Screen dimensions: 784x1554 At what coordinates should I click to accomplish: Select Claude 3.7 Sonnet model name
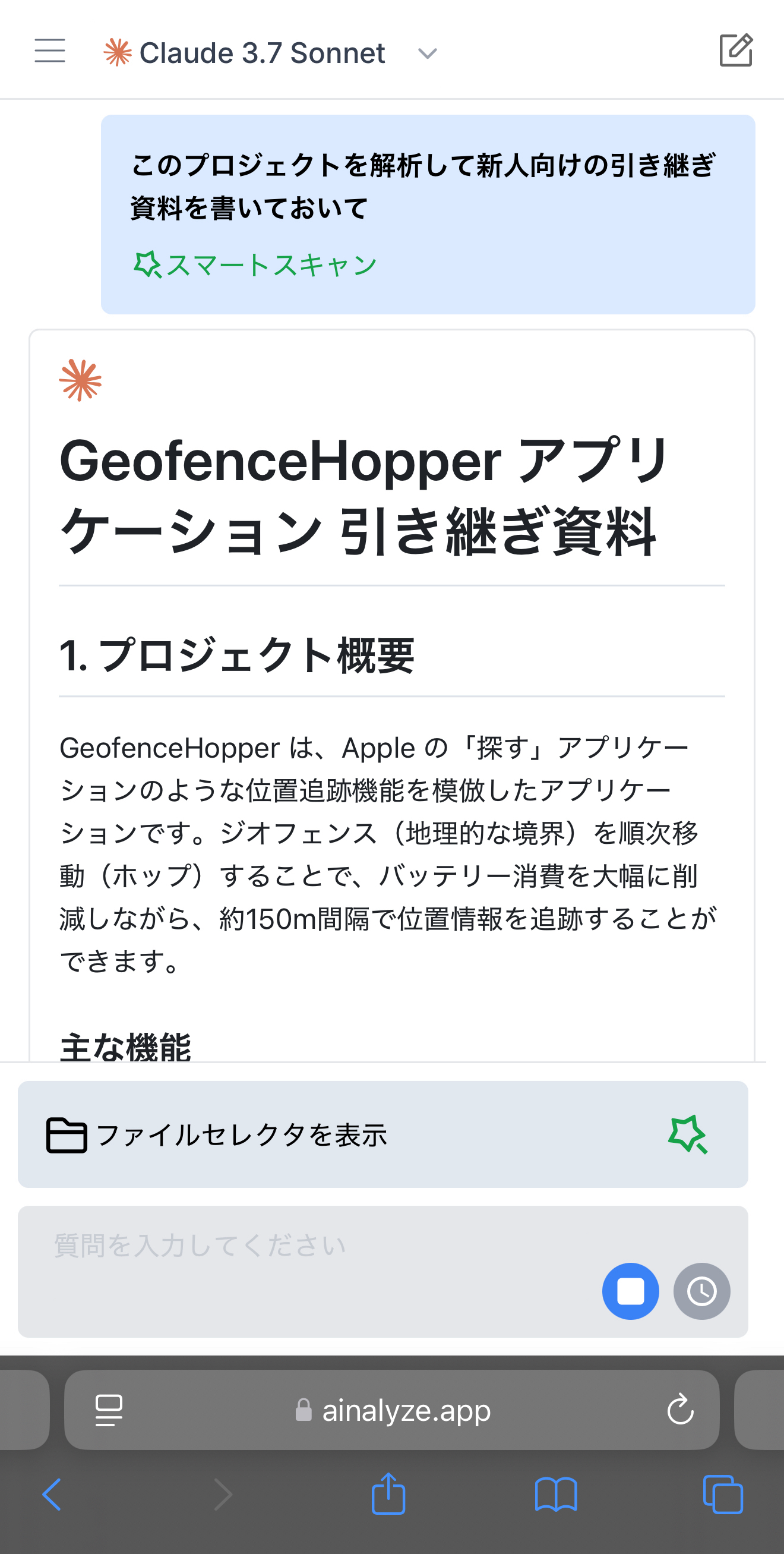263,52
